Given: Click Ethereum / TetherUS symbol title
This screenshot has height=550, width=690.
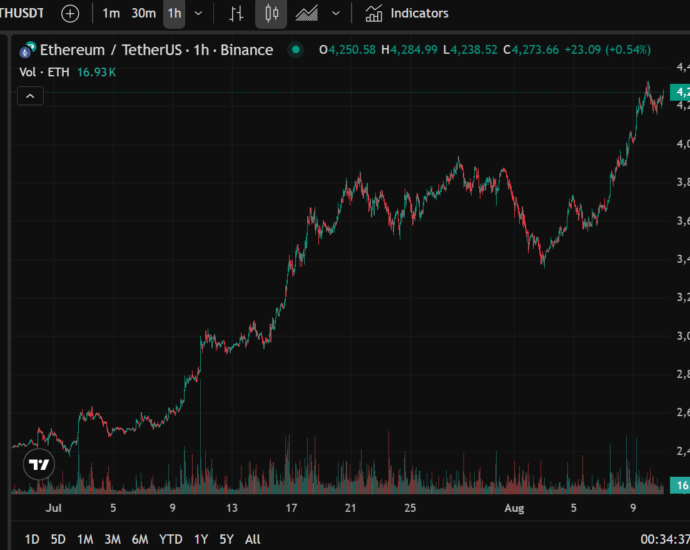Looking at the screenshot, I should pyautogui.click(x=156, y=50).
